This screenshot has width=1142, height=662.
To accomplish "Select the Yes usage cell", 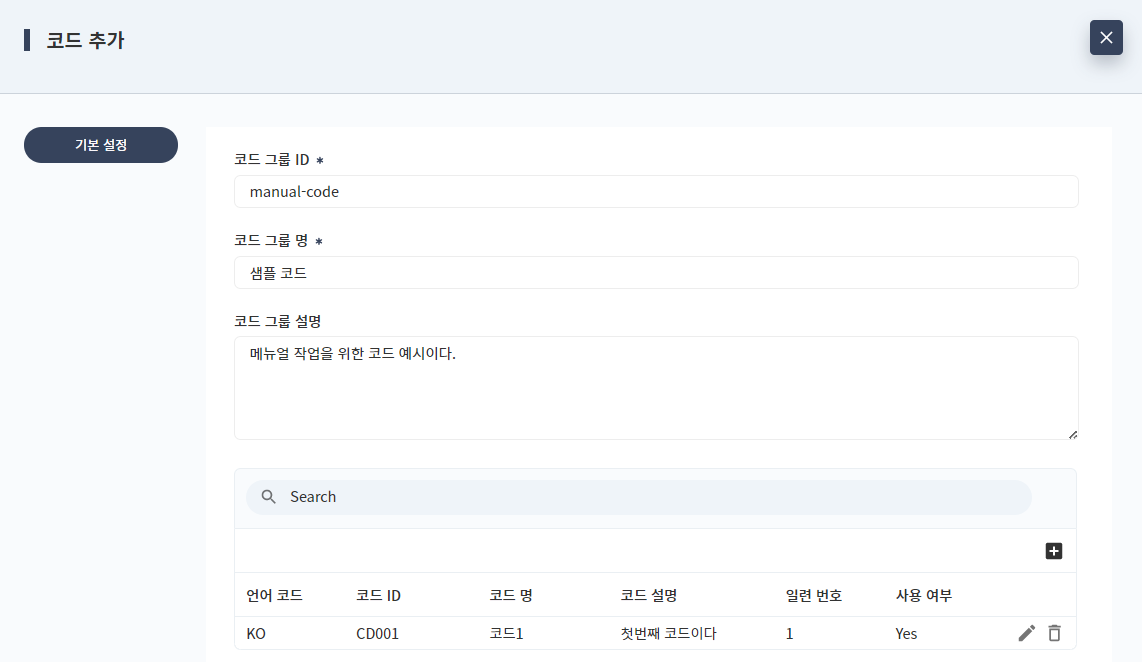I will pos(906,634).
